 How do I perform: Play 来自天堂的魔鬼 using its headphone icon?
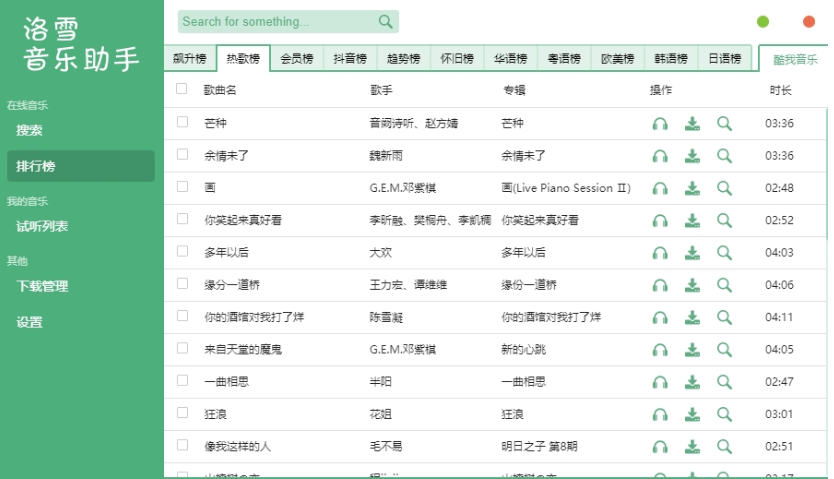[660, 350]
